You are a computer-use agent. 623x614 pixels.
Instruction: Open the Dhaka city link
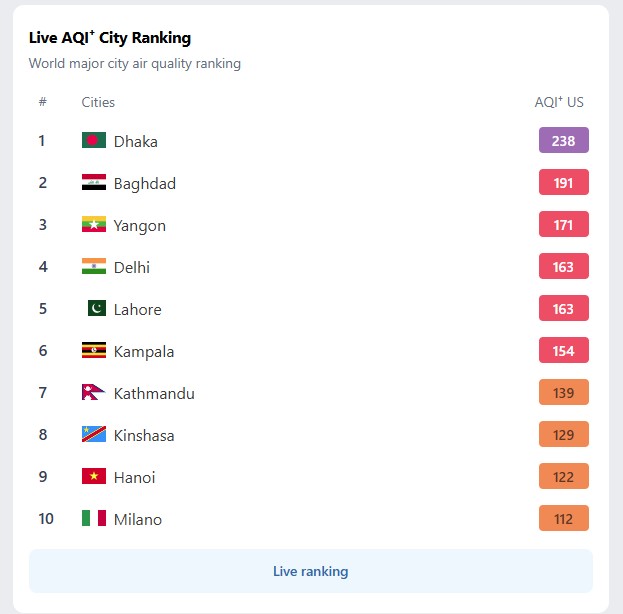135,141
